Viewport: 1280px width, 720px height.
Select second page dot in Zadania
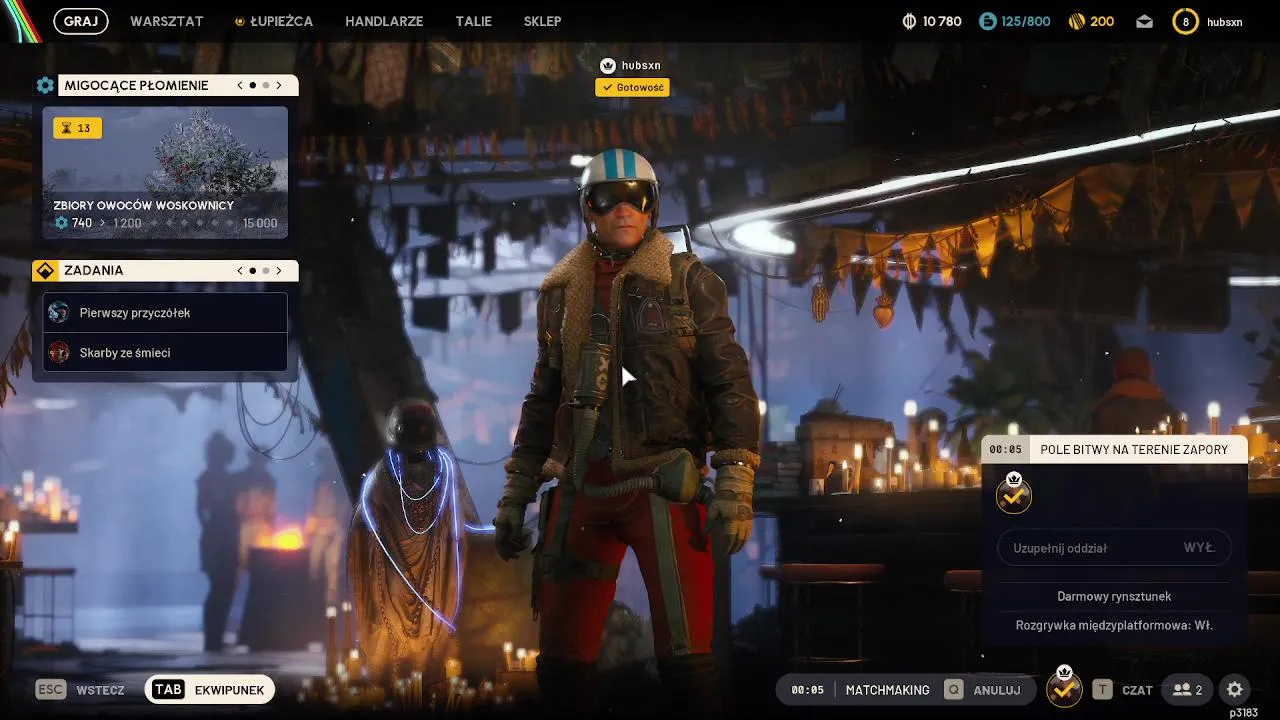point(266,271)
